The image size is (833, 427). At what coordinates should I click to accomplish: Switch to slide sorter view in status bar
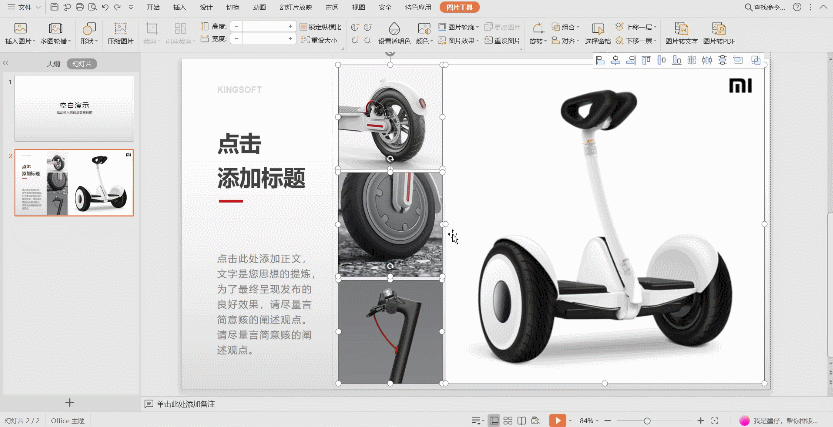click(x=507, y=420)
